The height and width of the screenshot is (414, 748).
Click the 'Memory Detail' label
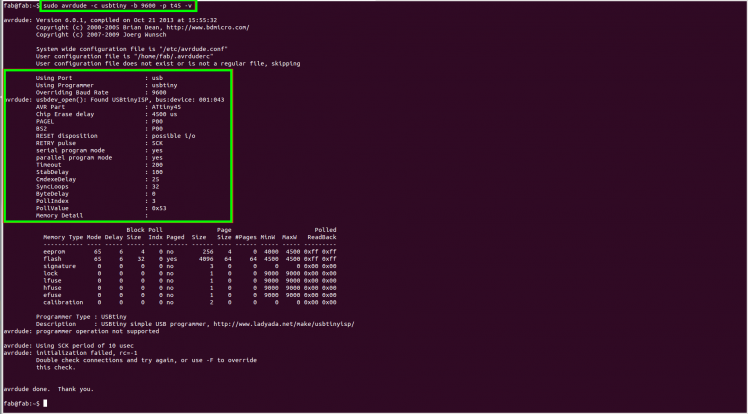tap(59, 216)
